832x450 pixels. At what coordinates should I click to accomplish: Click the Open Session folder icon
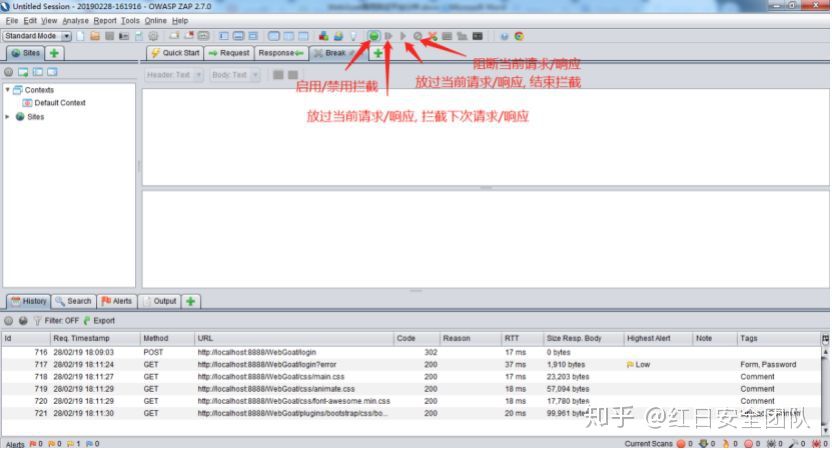(94, 36)
